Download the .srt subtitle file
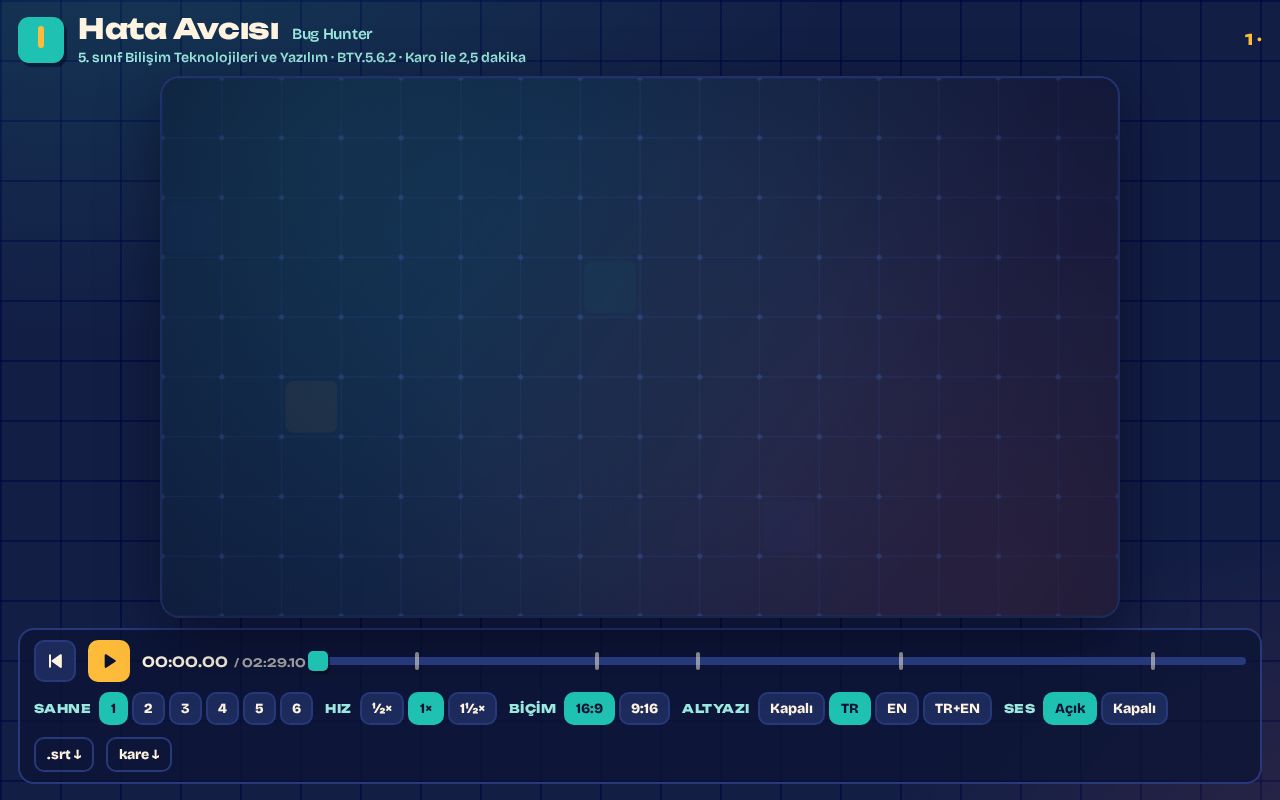Screen dimensions: 1280x800 (64, 754)
